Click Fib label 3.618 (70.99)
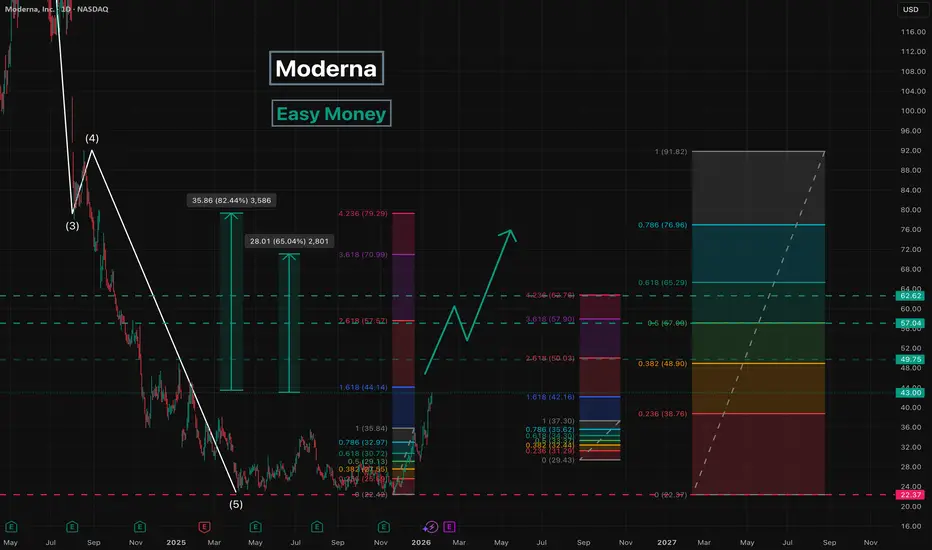The width and height of the screenshot is (932, 550). (x=363, y=254)
